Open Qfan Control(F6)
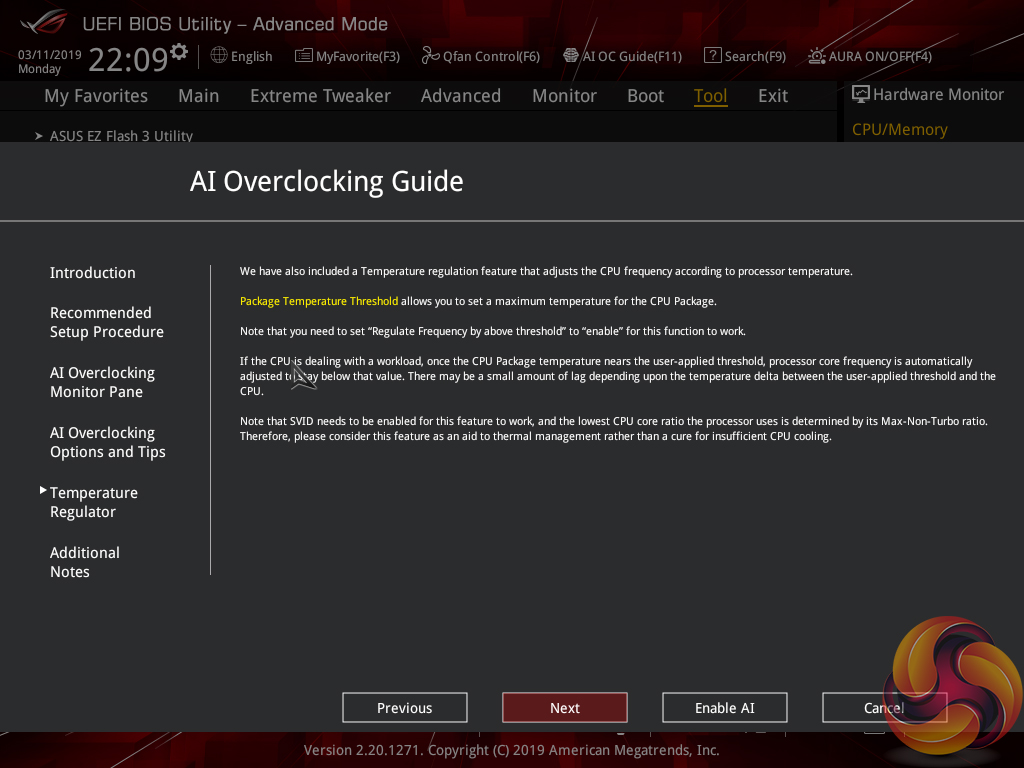The height and width of the screenshot is (768, 1024). (491, 56)
